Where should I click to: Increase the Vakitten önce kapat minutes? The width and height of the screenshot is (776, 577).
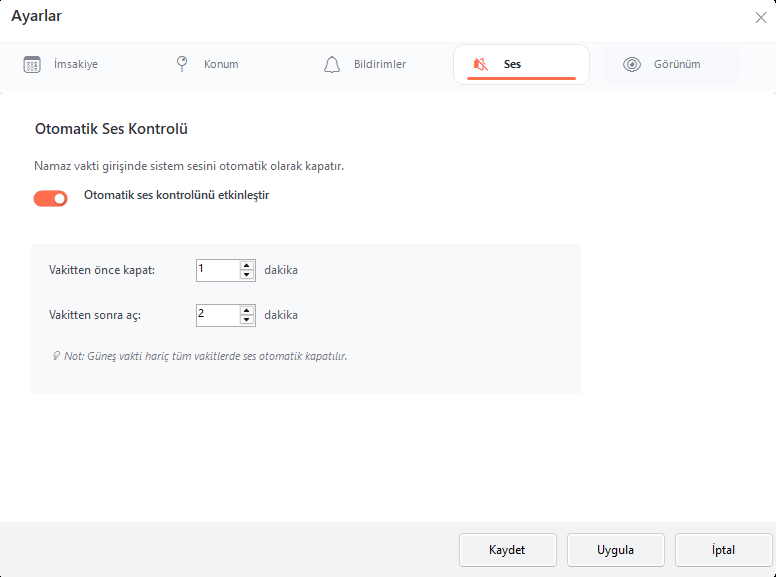pyautogui.click(x=247, y=265)
